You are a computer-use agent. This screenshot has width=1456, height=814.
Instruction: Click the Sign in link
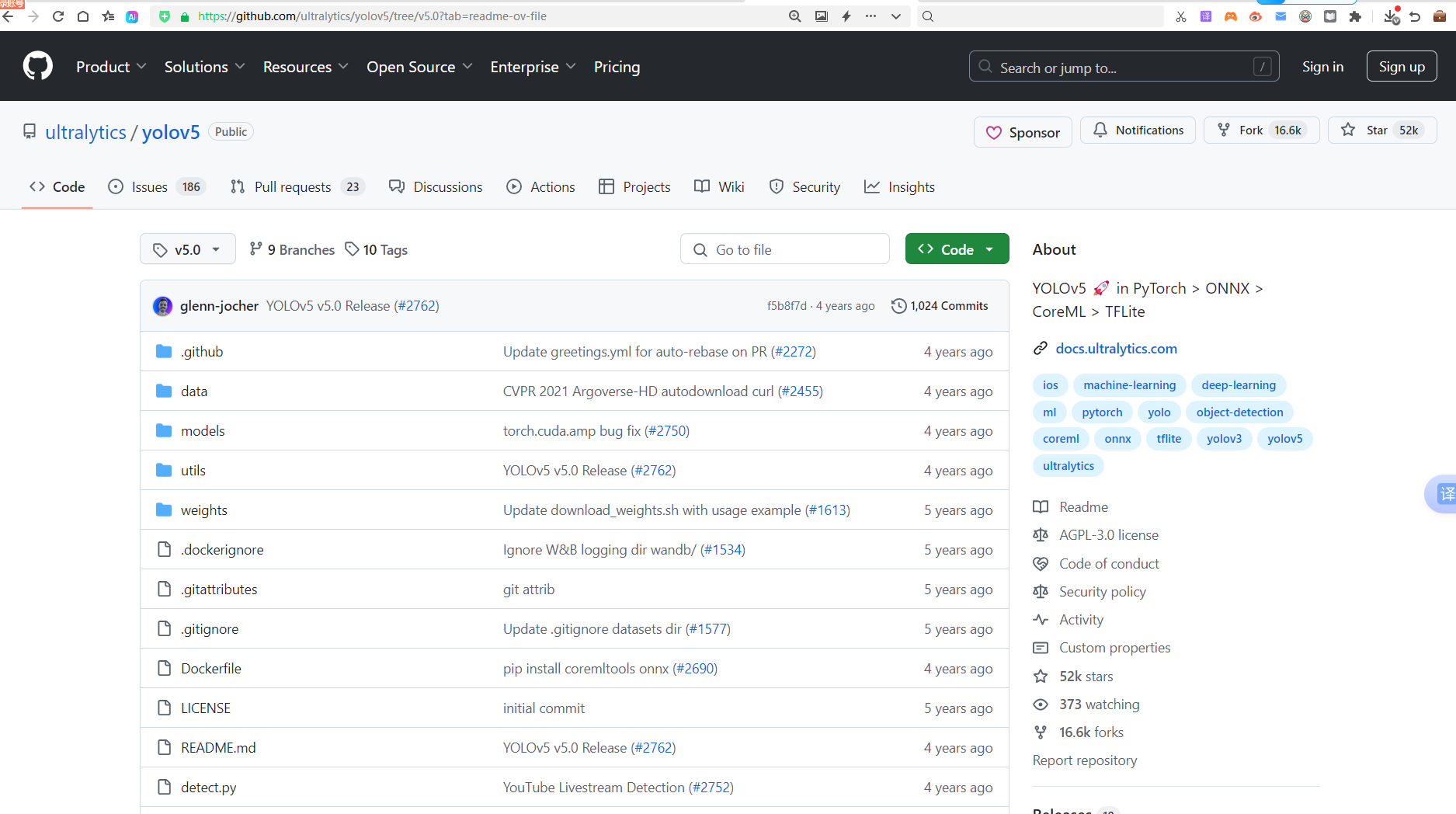click(x=1322, y=67)
